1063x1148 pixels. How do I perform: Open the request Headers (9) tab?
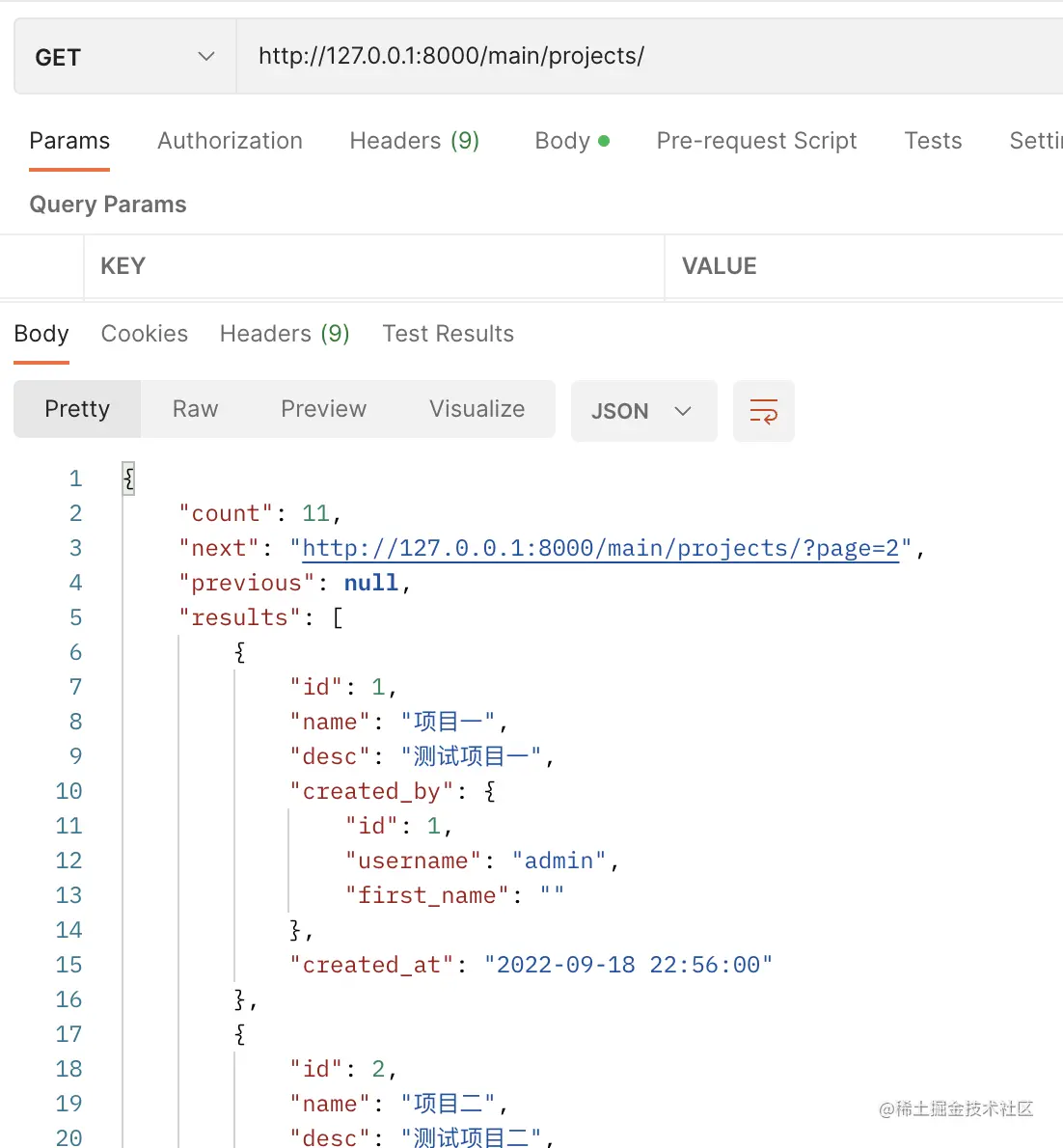414,141
